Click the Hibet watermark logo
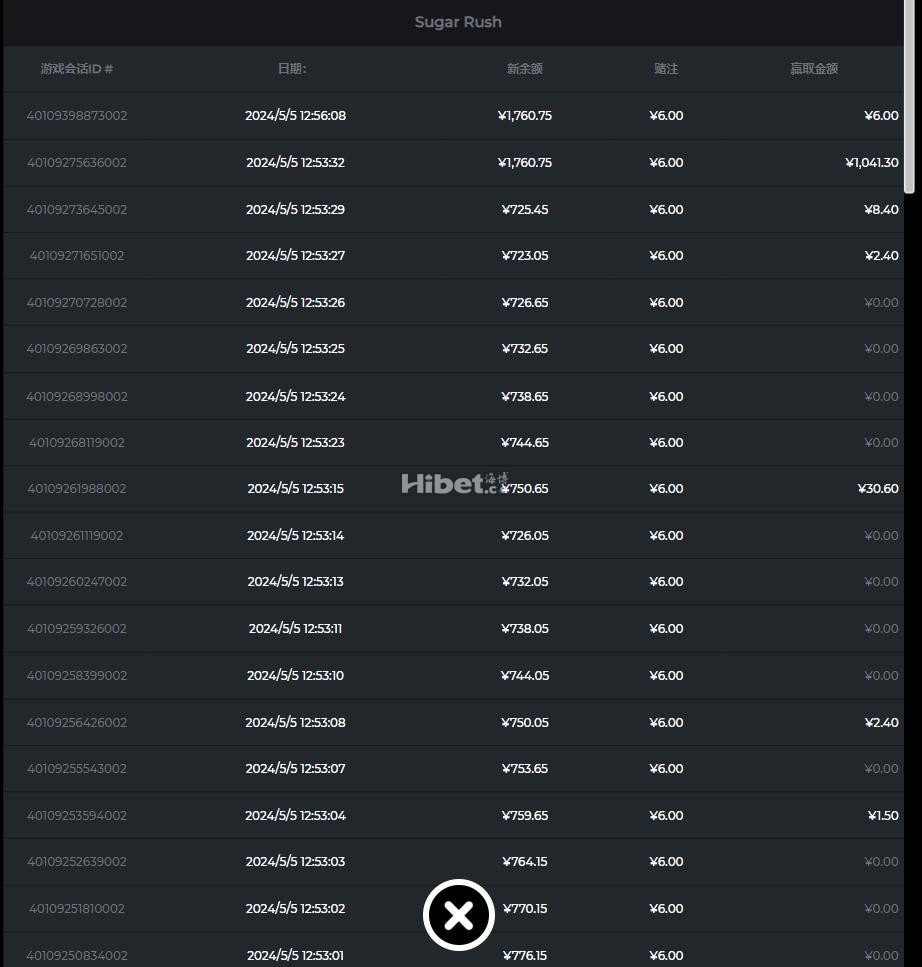 coord(455,484)
